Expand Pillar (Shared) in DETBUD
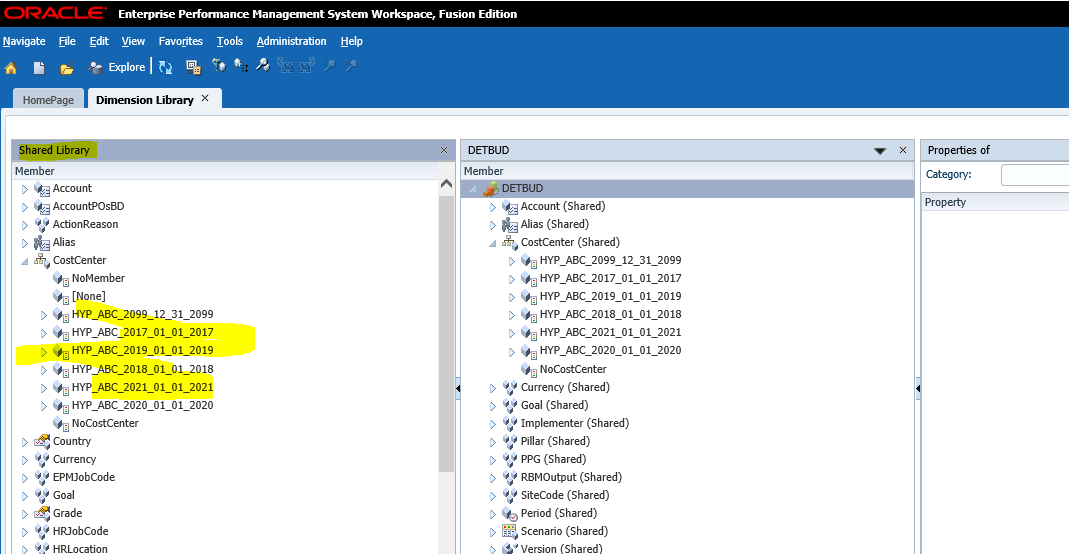Viewport: 1069px width, 554px height. [x=492, y=442]
